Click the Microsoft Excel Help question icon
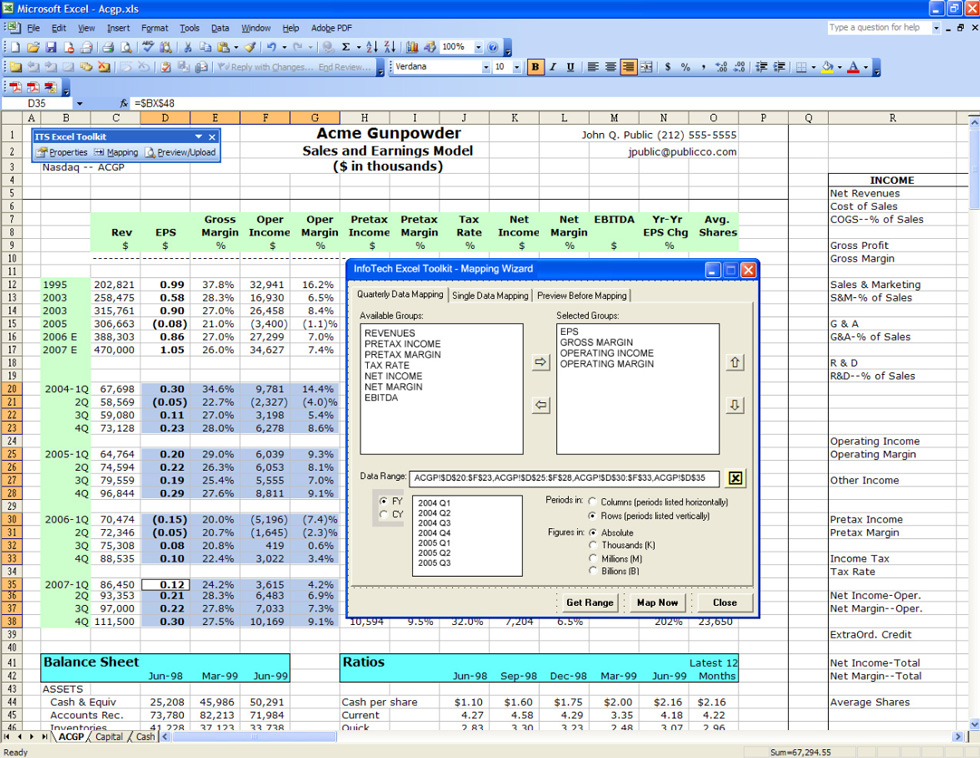 tap(493, 47)
